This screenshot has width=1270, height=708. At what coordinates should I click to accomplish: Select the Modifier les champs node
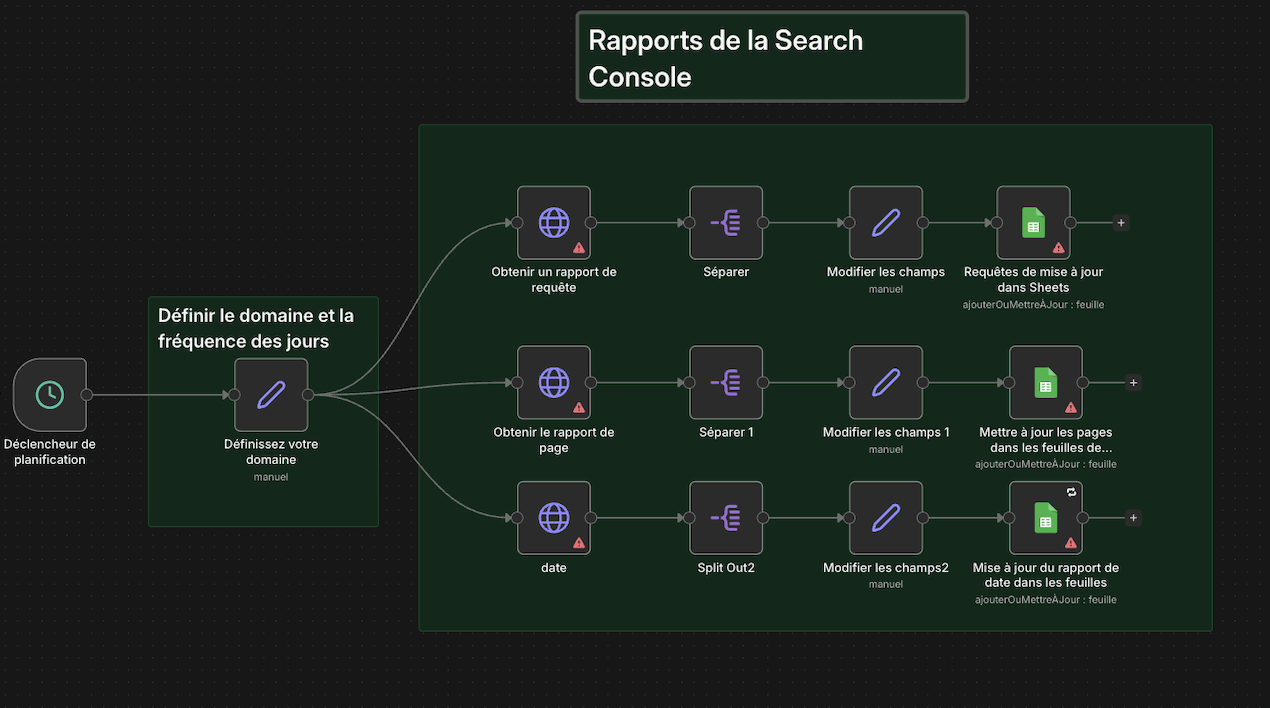tap(885, 223)
